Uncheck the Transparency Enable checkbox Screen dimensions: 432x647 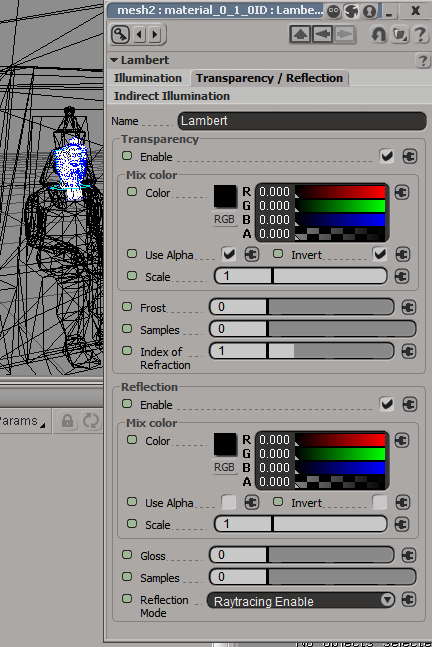(387, 156)
